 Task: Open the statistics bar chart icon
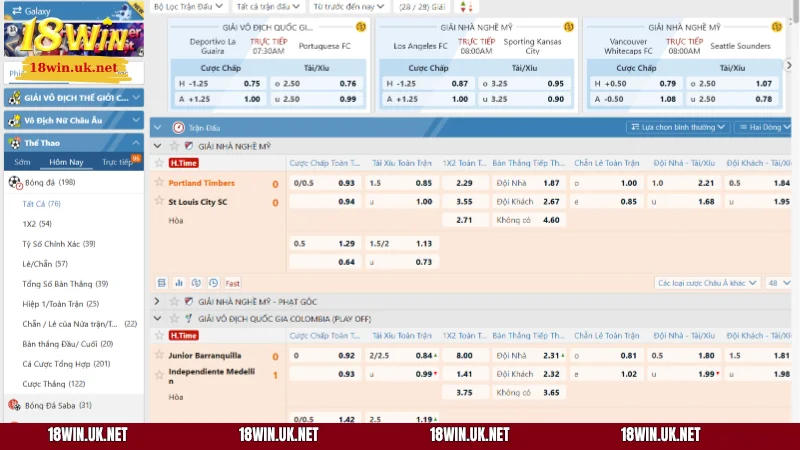coord(178,283)
